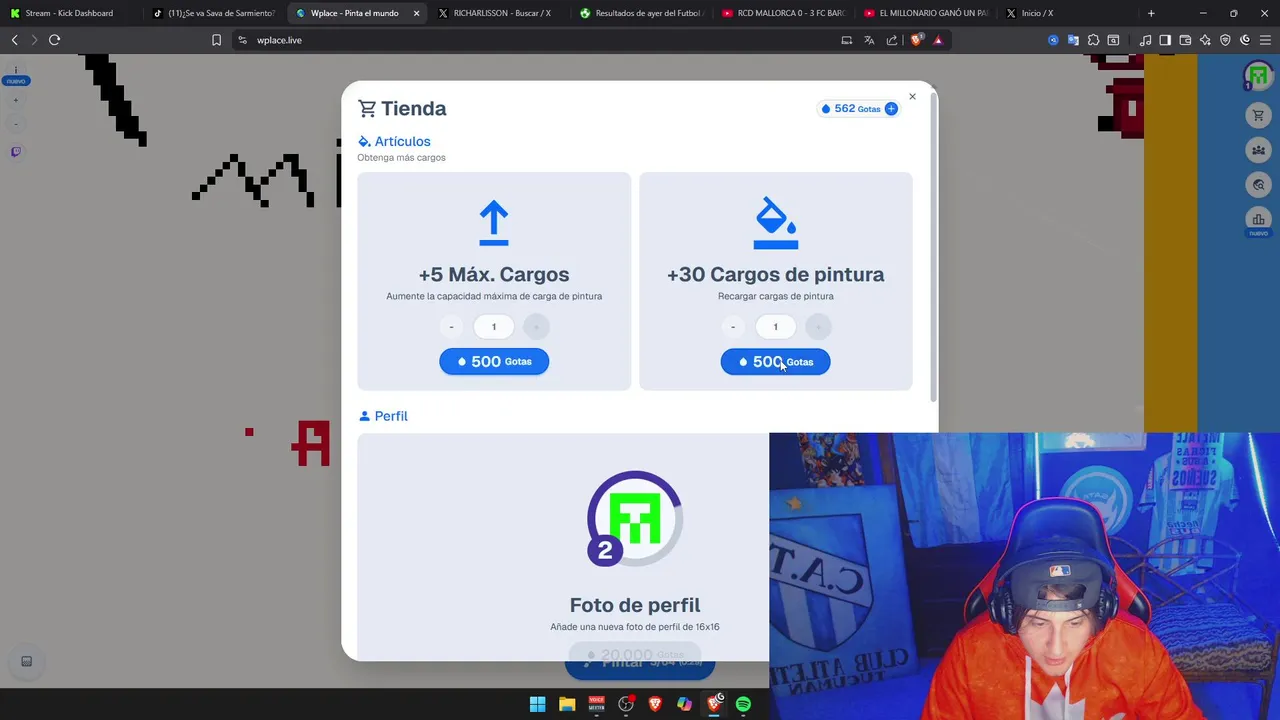Click the 562 Gotas balance

(x=857, y=109)
